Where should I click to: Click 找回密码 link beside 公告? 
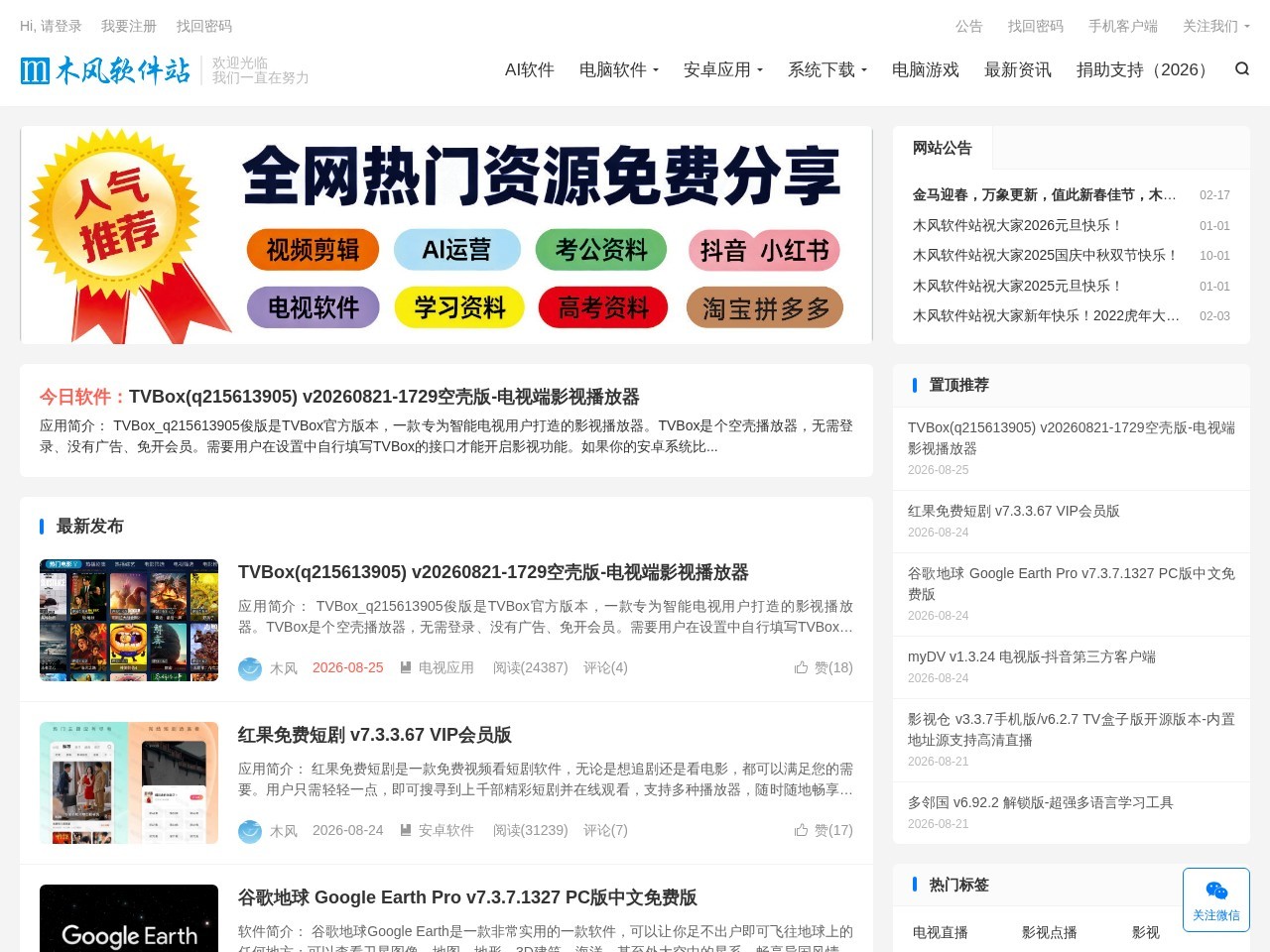tap(1036, 26)
